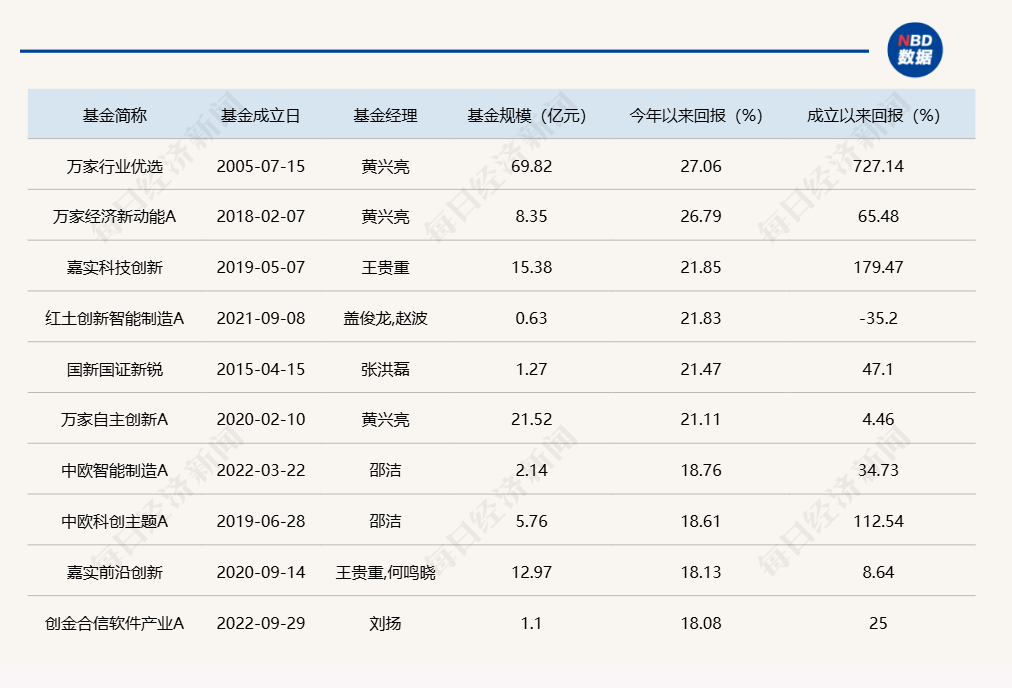The width and height of the screenshot is (1012, 688).
Task: Select since-inception return 179.47
Action: tap(878, 267)
